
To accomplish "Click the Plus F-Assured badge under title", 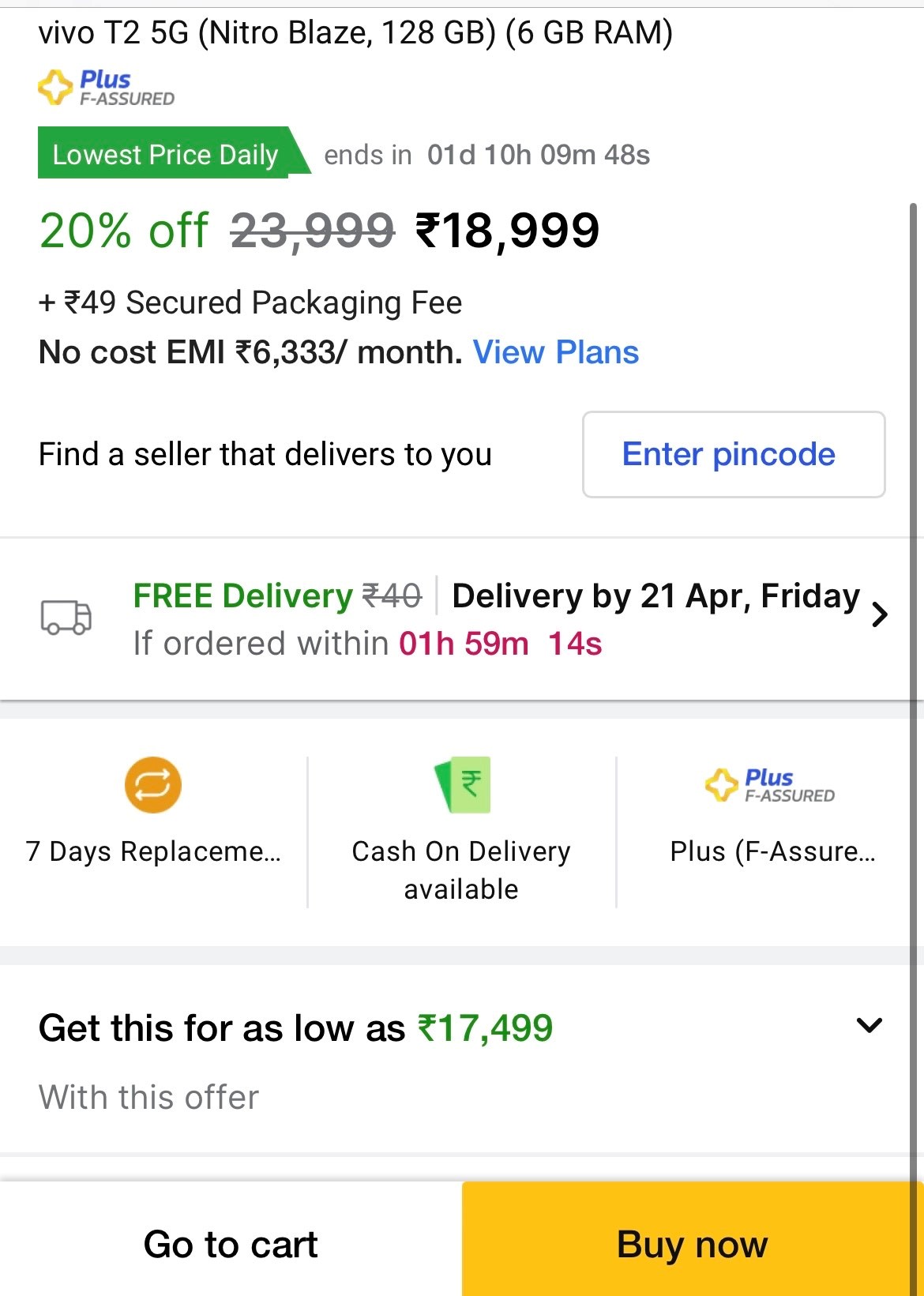I will point(107,88).
